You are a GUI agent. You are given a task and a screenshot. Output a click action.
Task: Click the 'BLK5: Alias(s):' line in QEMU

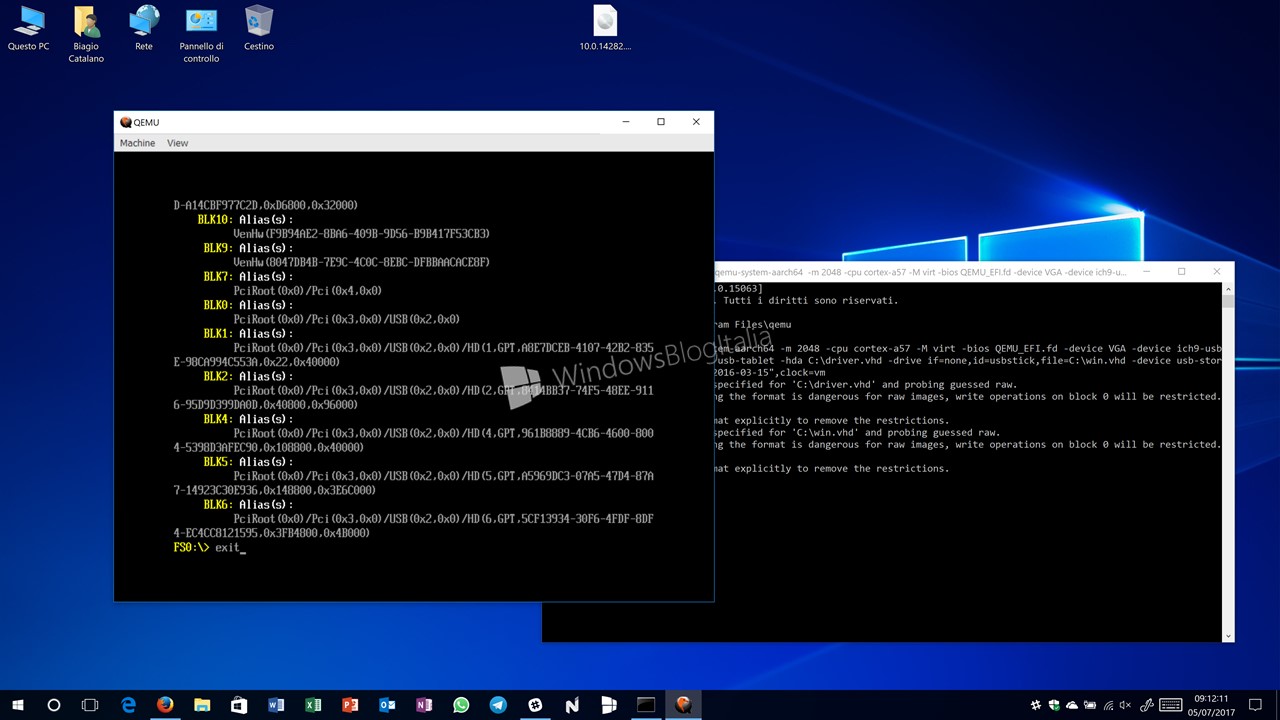248,462
